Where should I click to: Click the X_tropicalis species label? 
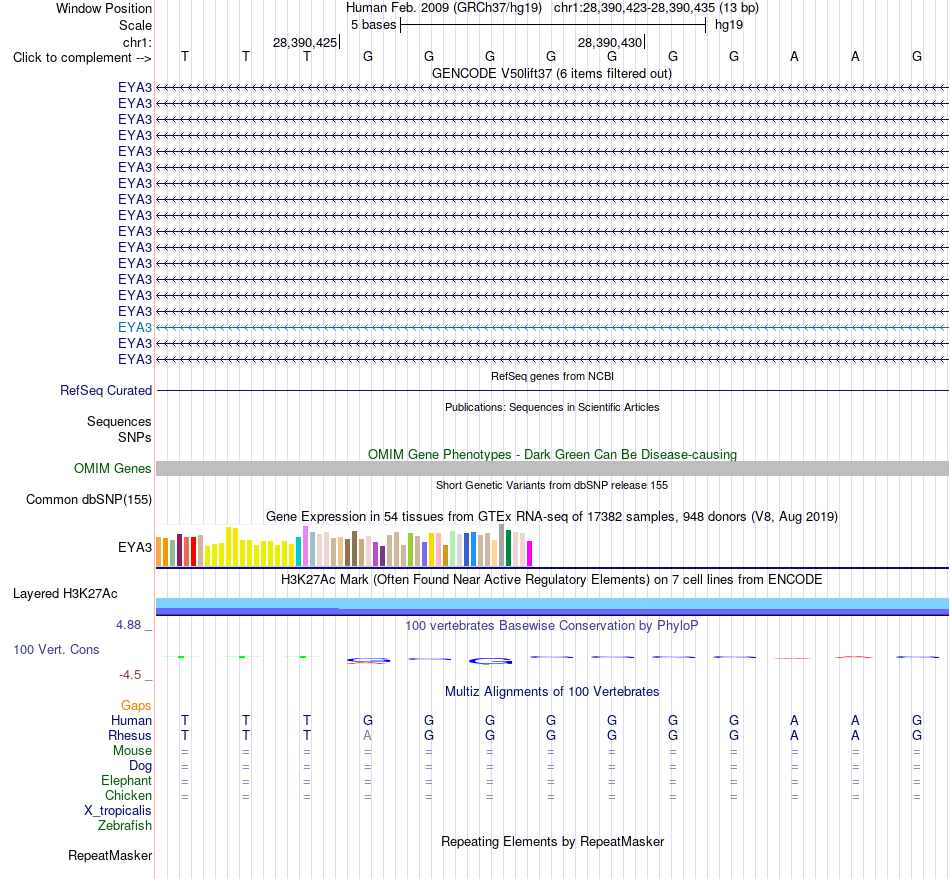click(x=118, y=811)
